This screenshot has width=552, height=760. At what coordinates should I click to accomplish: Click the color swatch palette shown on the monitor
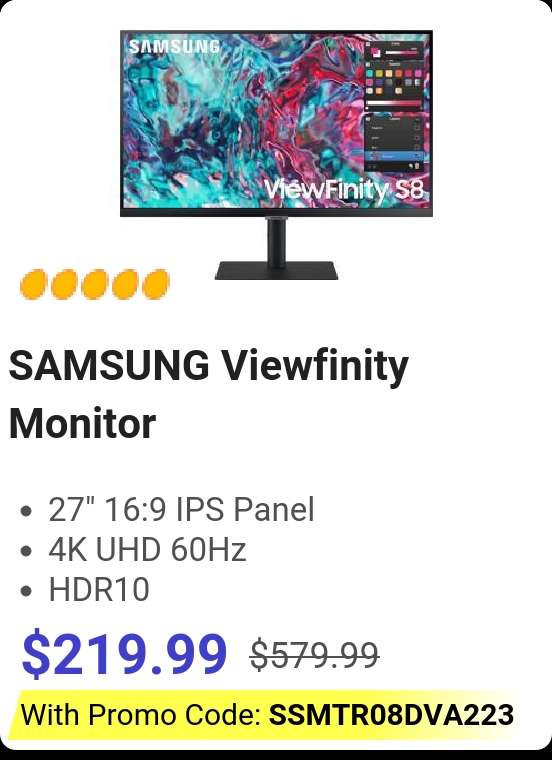[x=394, y=82]
